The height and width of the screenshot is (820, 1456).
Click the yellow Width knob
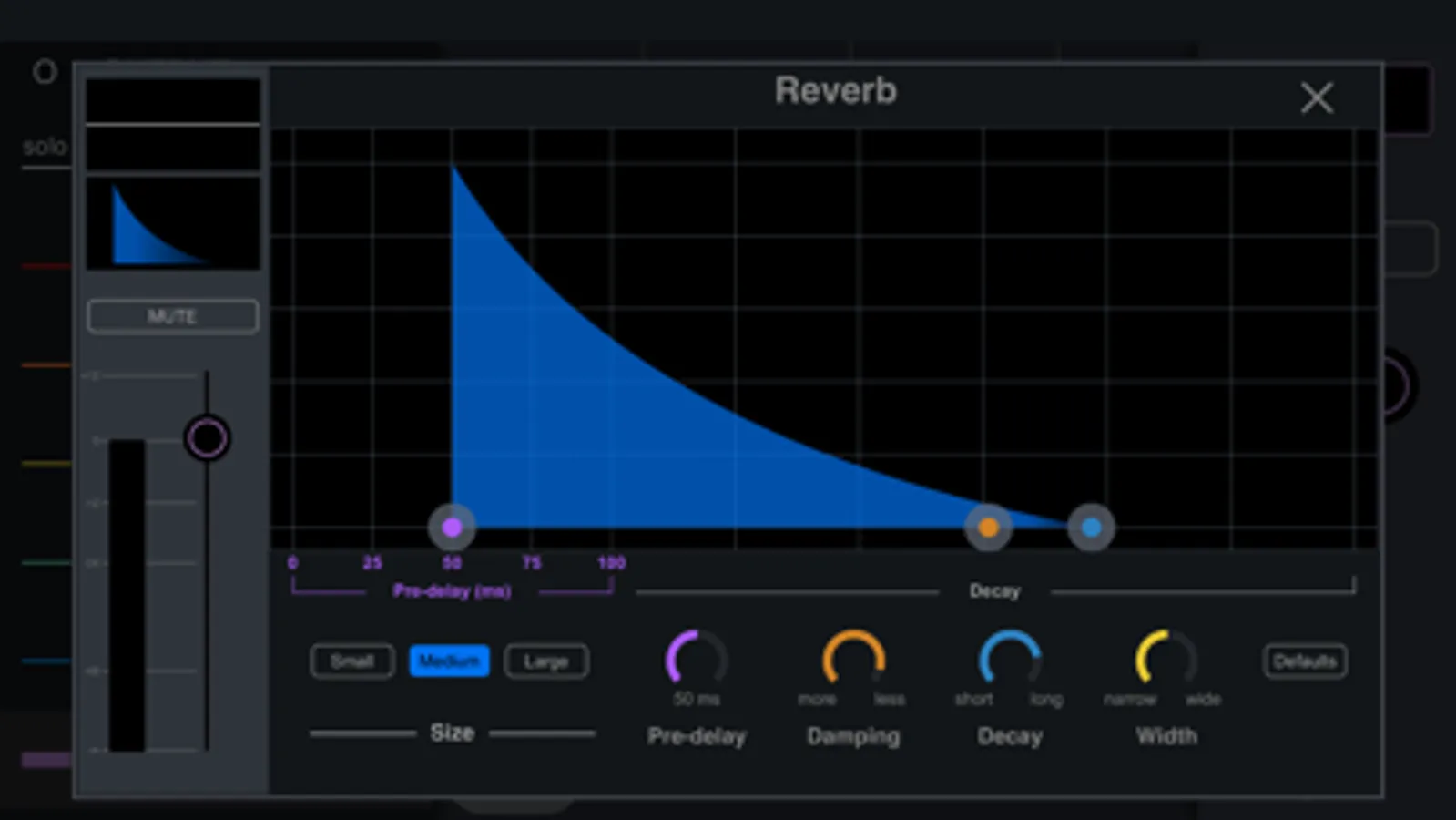[1166, 658]
